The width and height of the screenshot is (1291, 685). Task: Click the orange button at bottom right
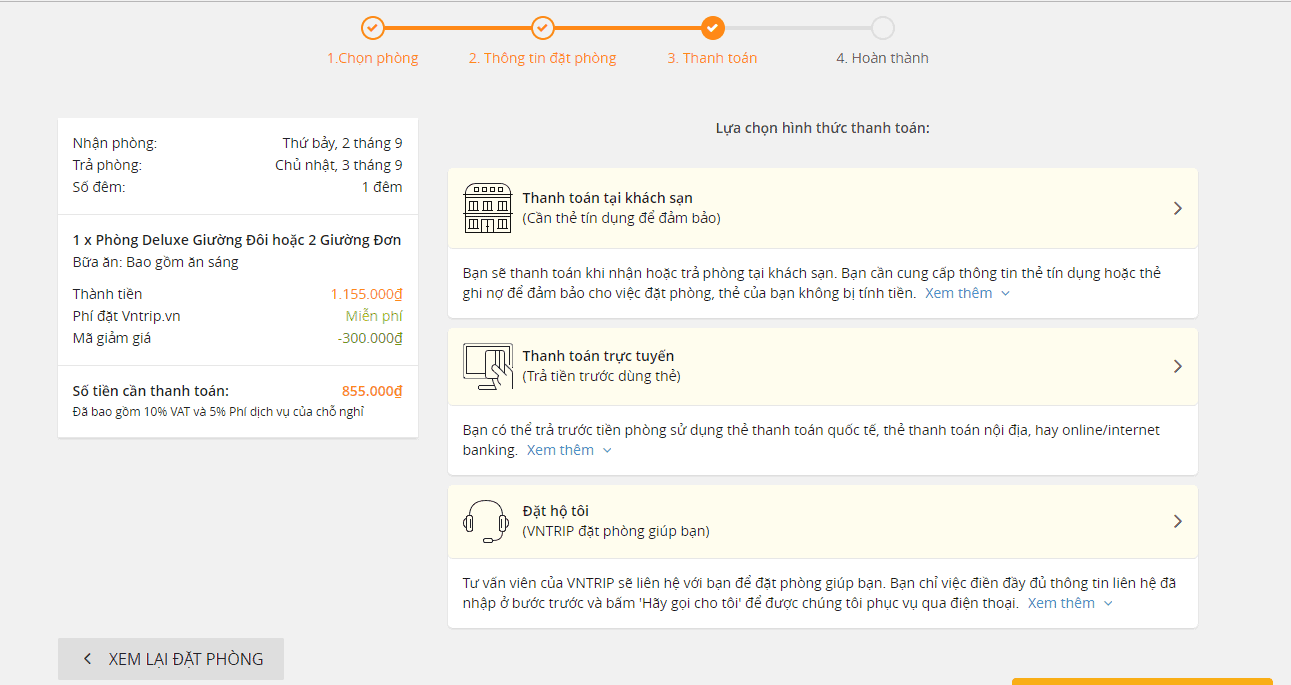tap(1142, 681)
